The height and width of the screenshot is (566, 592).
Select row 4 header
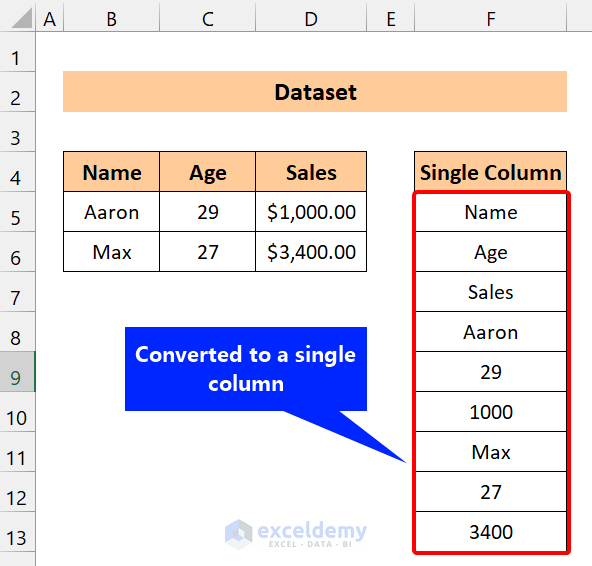click(17, 172)
